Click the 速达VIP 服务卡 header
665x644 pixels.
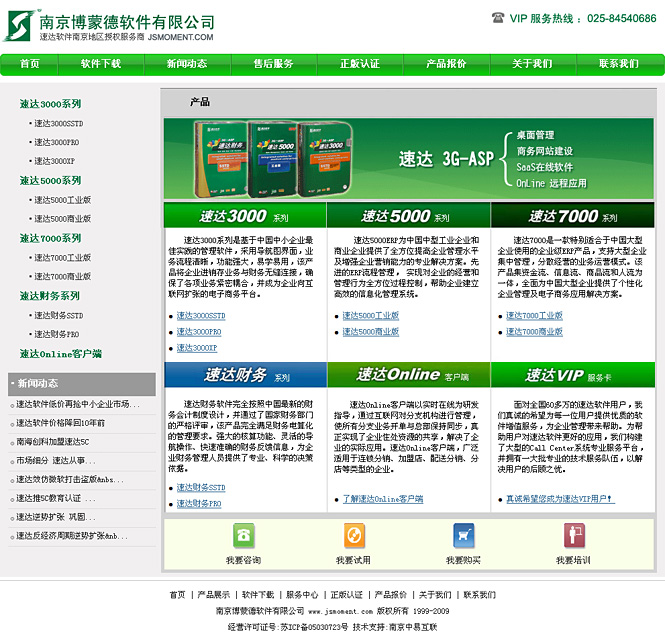(573, 375)
